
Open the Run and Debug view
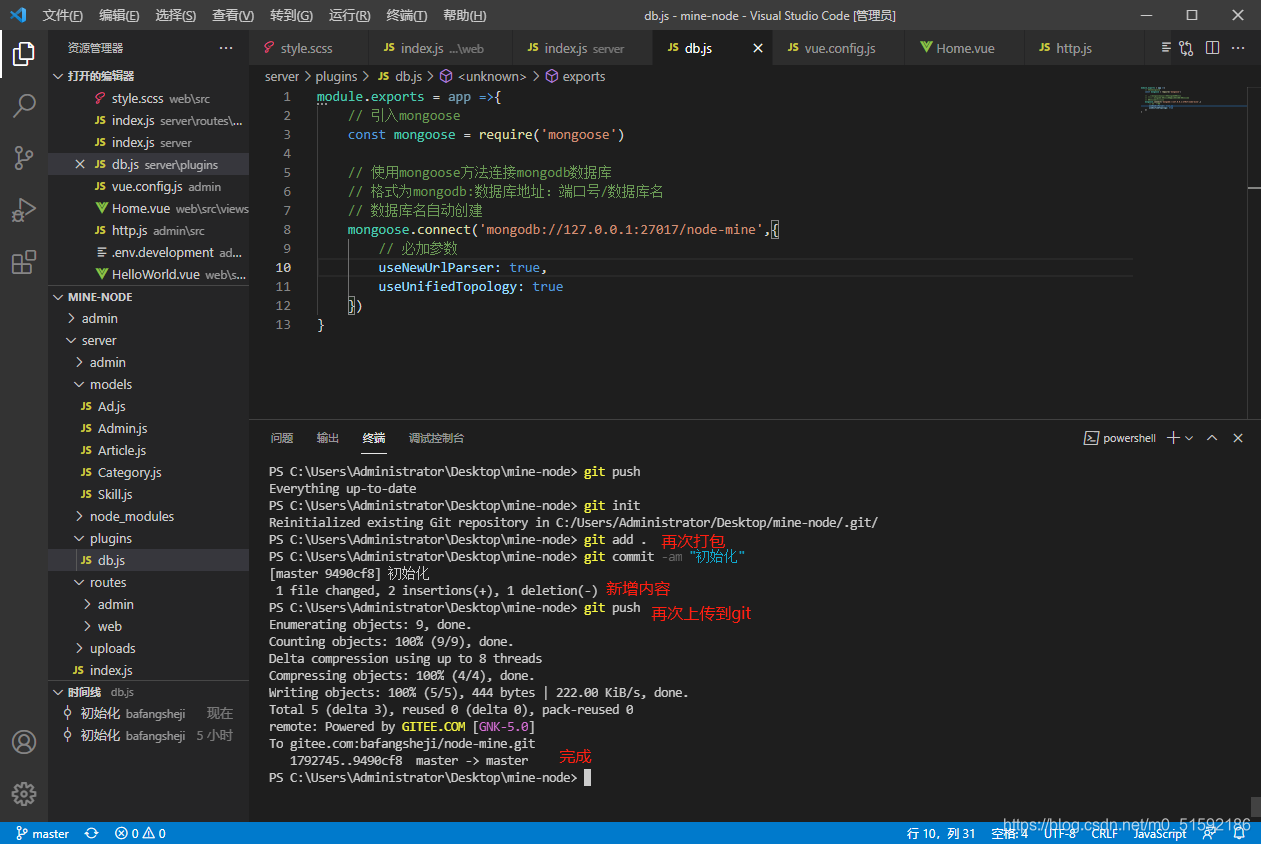(24, 210)
